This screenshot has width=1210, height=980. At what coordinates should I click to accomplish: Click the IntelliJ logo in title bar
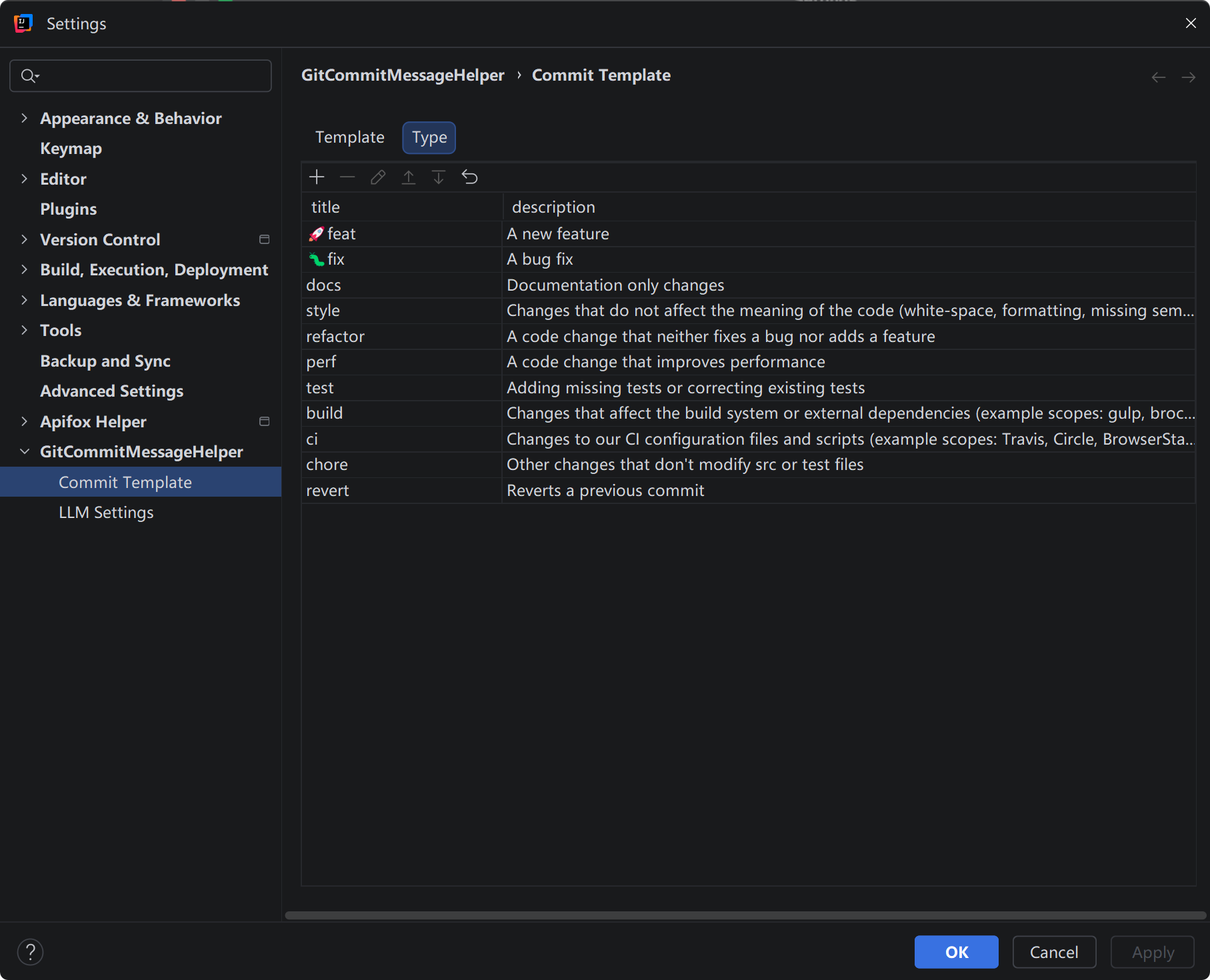tap(23, 23)
